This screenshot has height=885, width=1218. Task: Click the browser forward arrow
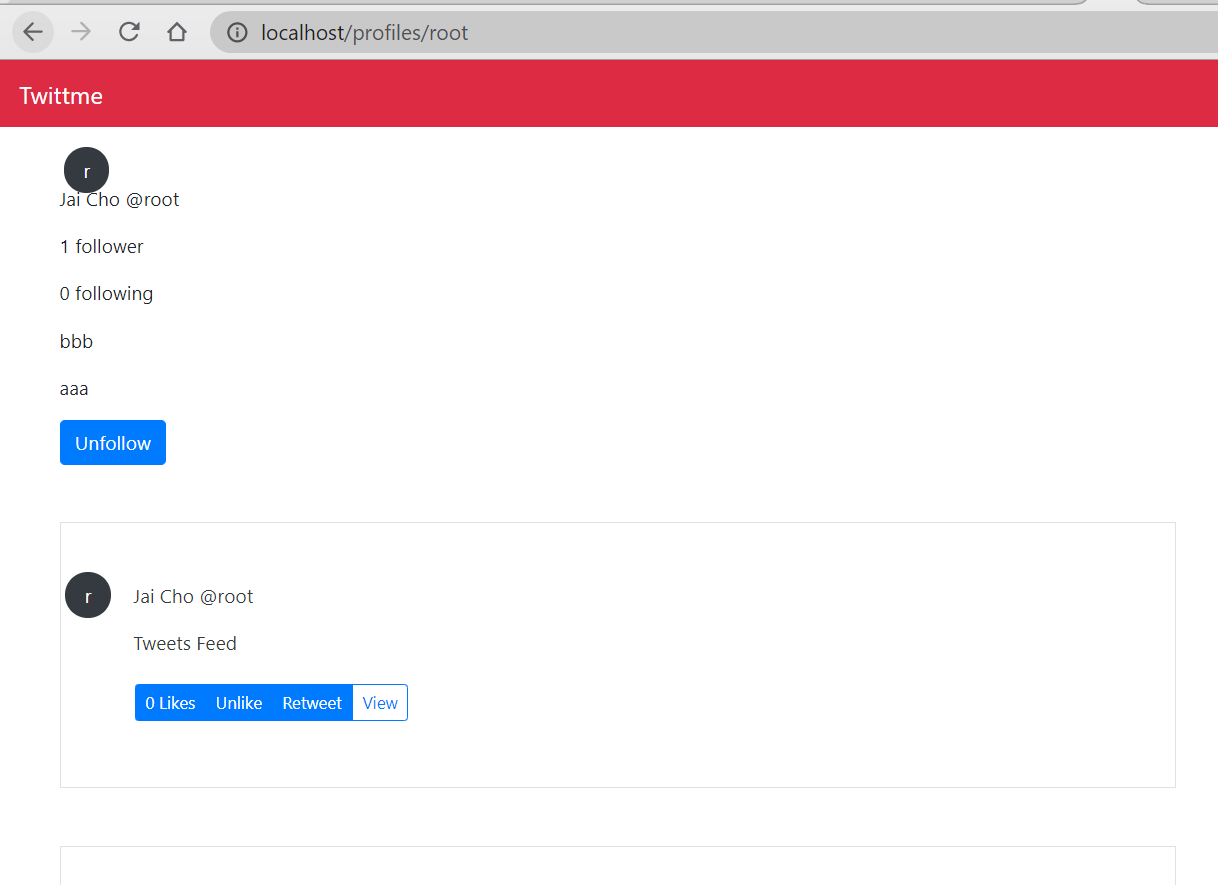pos(81,32)
